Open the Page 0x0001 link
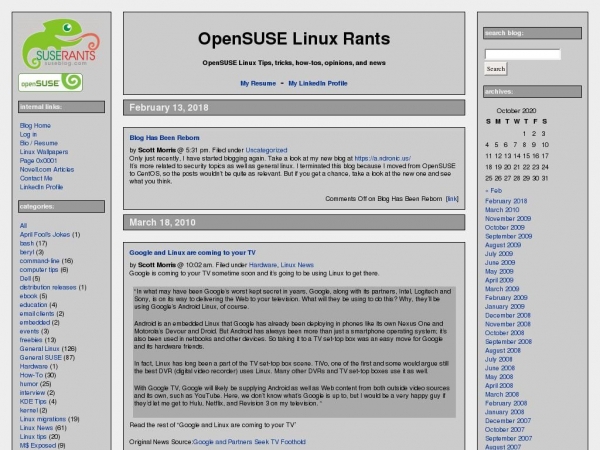Viewport: 600px width, 450px height. pos(38,161)
